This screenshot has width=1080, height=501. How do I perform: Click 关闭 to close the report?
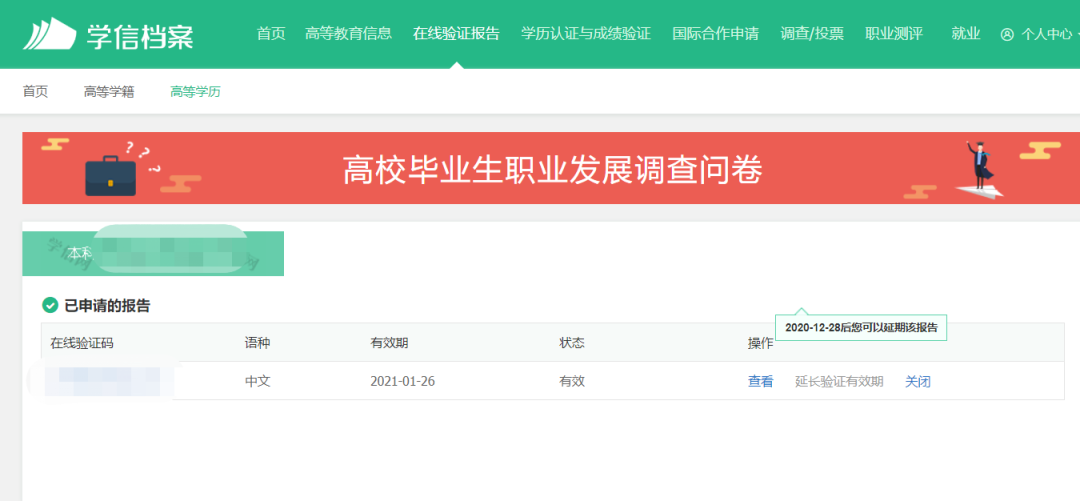tap(917, 381)
